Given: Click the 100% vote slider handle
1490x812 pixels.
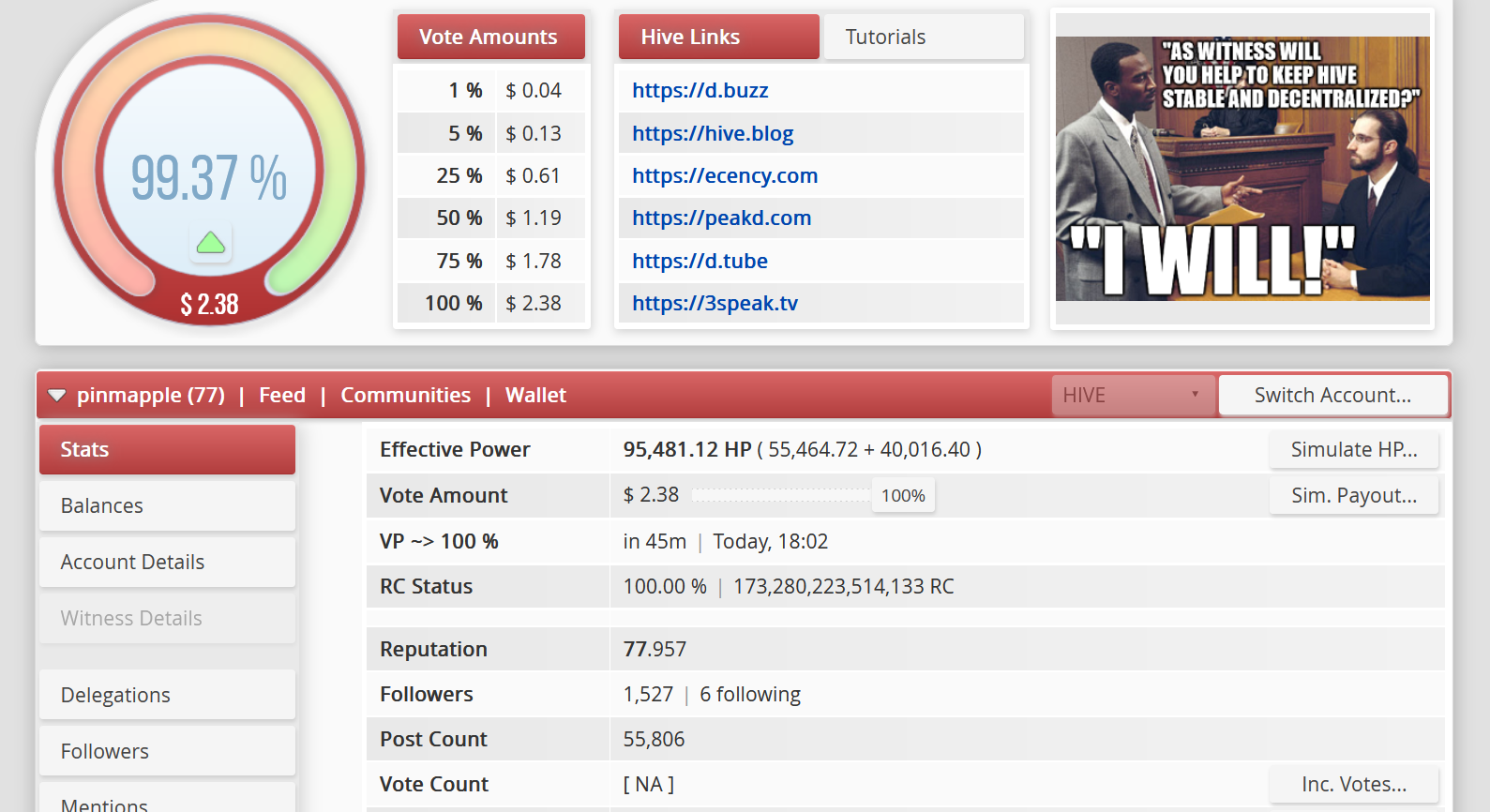Looking at the screenshot, I should coord(903,495).
